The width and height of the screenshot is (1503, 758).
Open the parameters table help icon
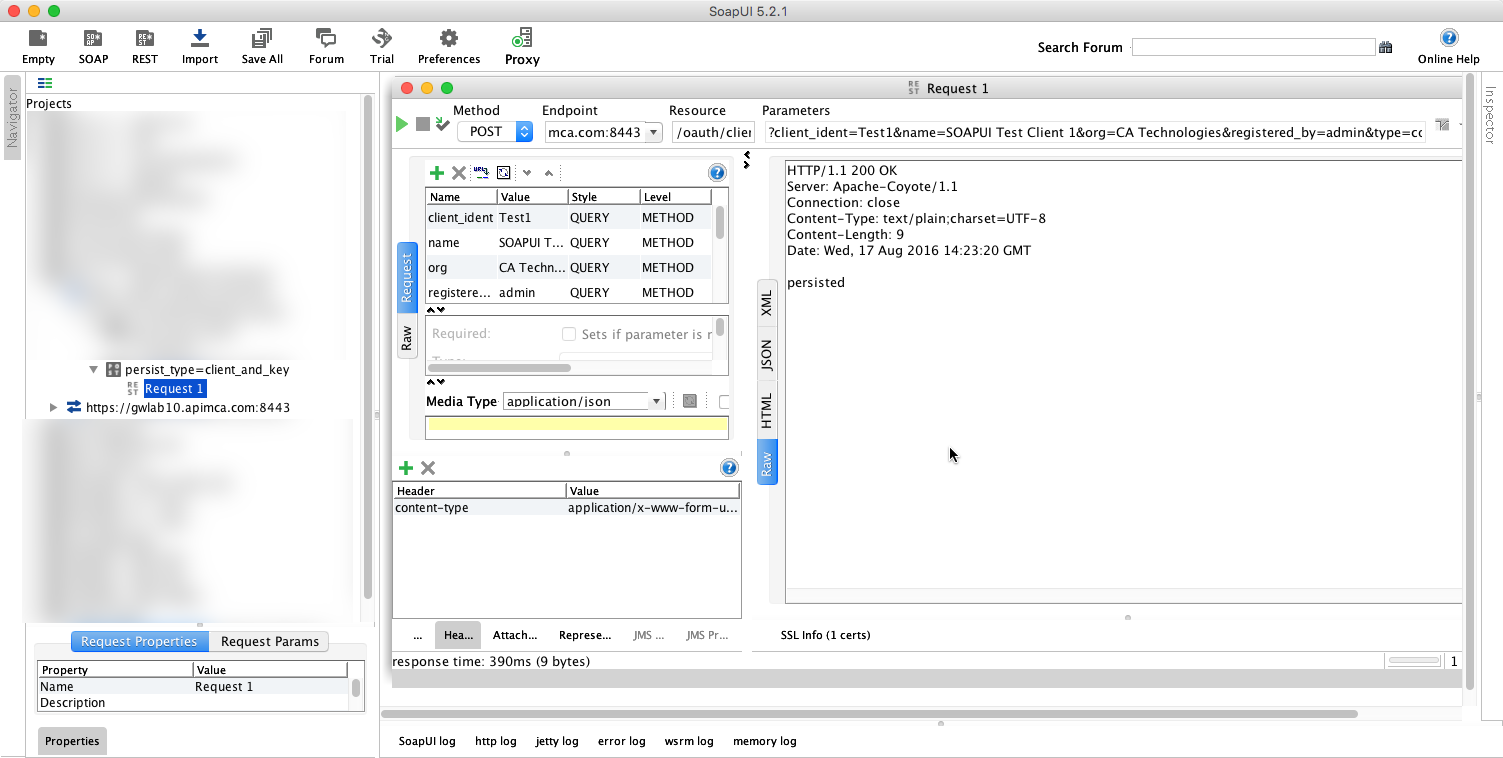pos(716,173)
